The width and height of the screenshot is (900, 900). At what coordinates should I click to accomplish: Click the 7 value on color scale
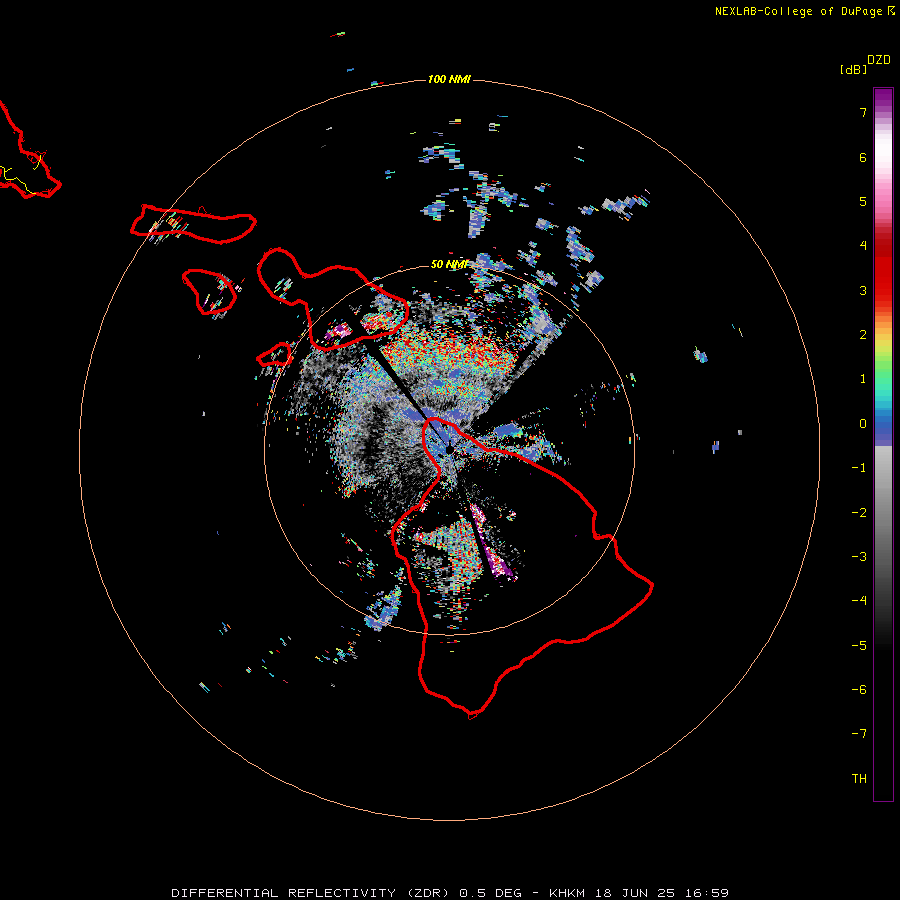(863, 112)
